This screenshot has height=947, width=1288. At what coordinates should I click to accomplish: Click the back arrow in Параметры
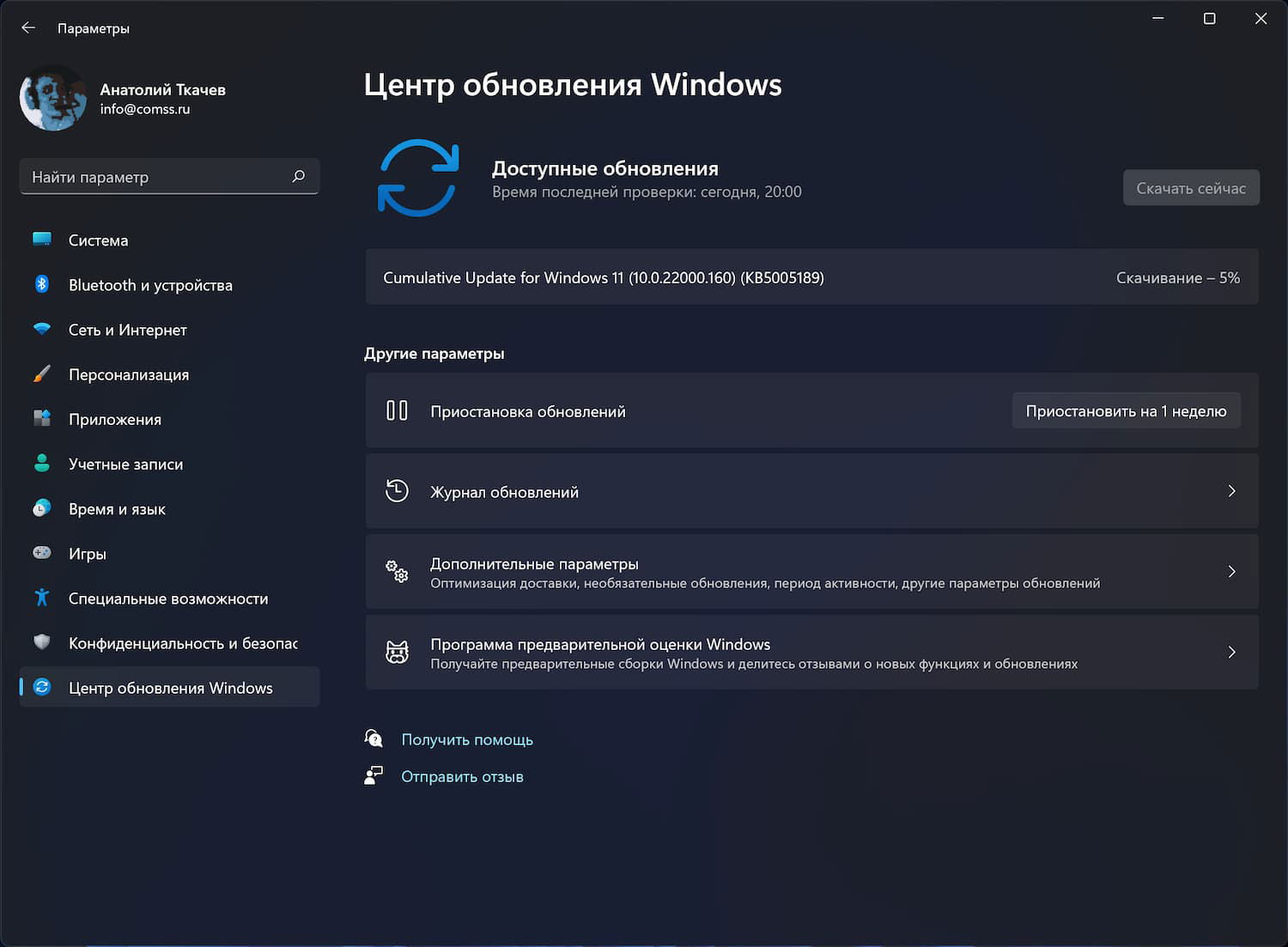(28, 27)
